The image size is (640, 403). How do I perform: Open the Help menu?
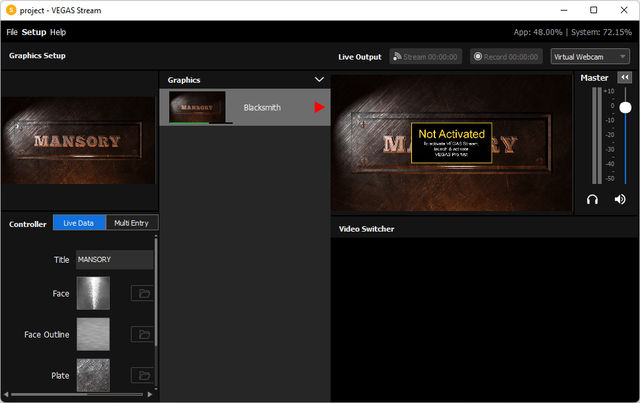[58, 32]
